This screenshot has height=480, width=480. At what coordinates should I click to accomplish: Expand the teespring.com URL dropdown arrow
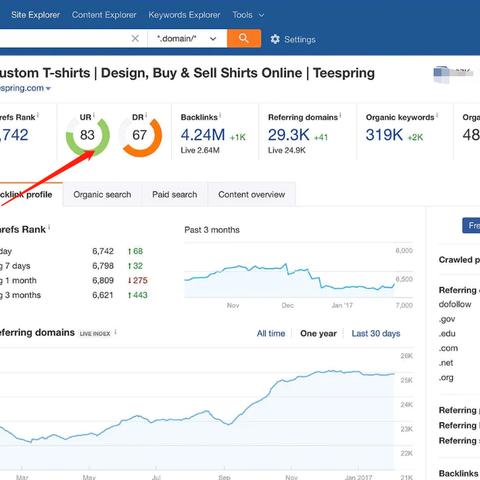coord(48,89)
